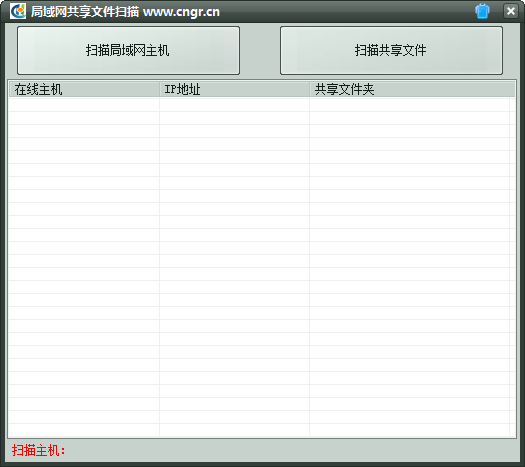The image size is (525, 467).
Task: Select the second empty cell under IP地址
Action: point(234,118)
